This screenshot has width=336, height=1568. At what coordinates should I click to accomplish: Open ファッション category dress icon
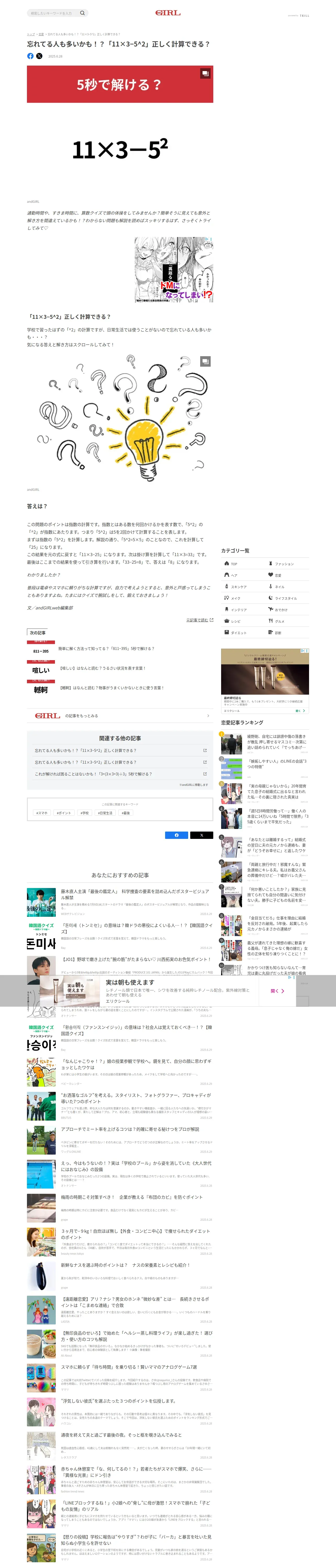click(x=271, y=564)
